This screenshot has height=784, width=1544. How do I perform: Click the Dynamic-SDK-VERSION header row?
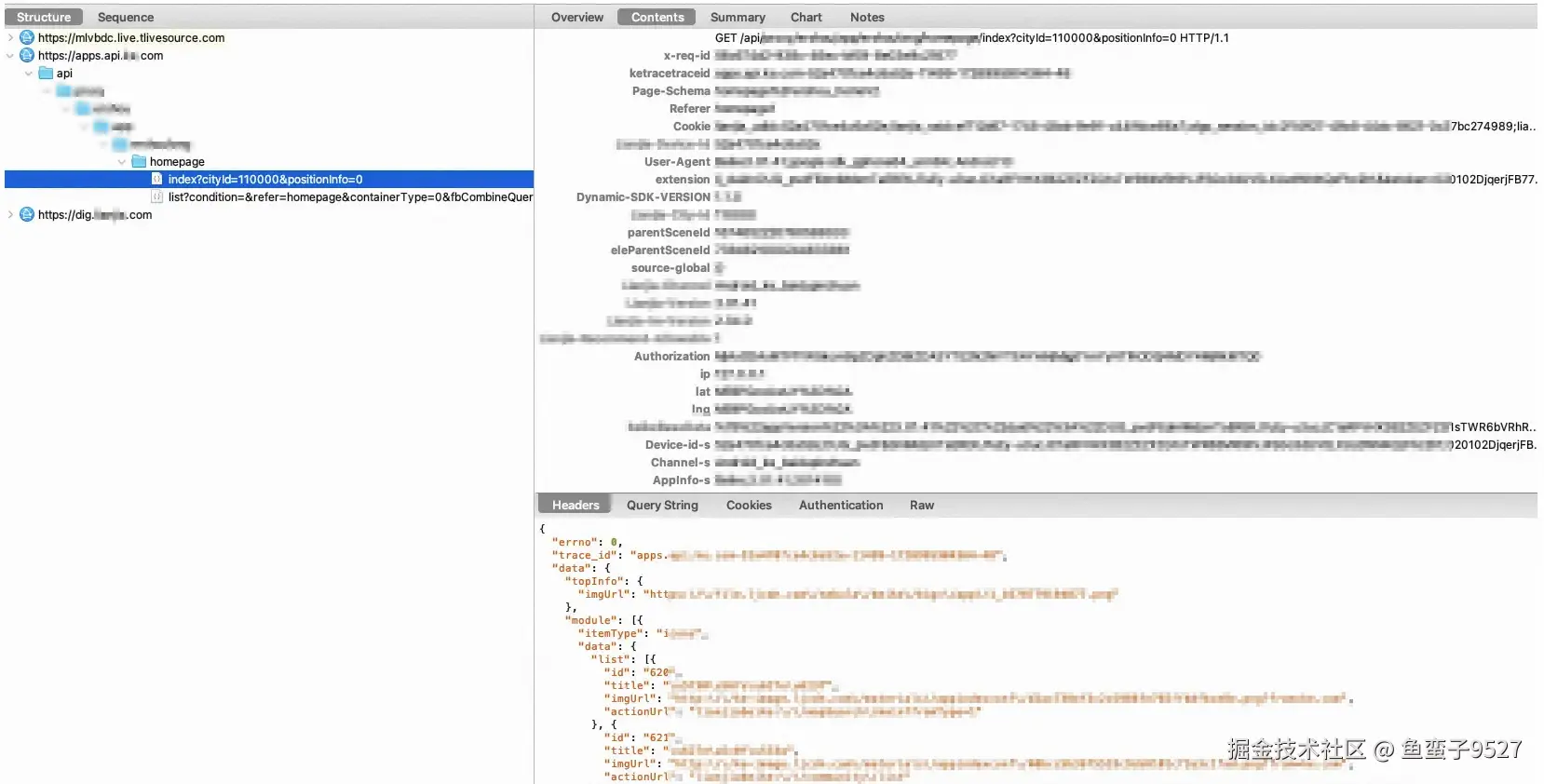[1036, 197]
